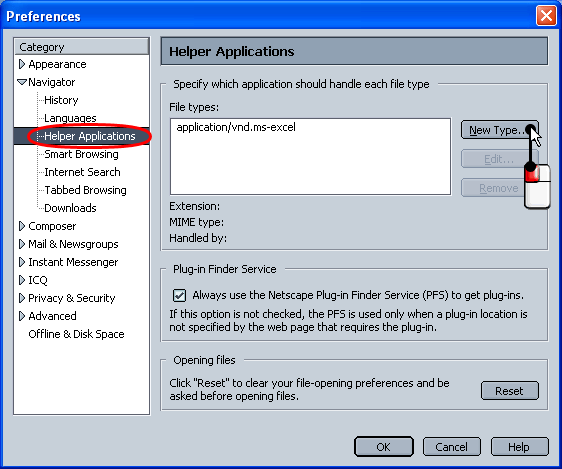This screenshot has height=469, width=562.
Task: Open Internet Search preferences
Action: [82, 172]
